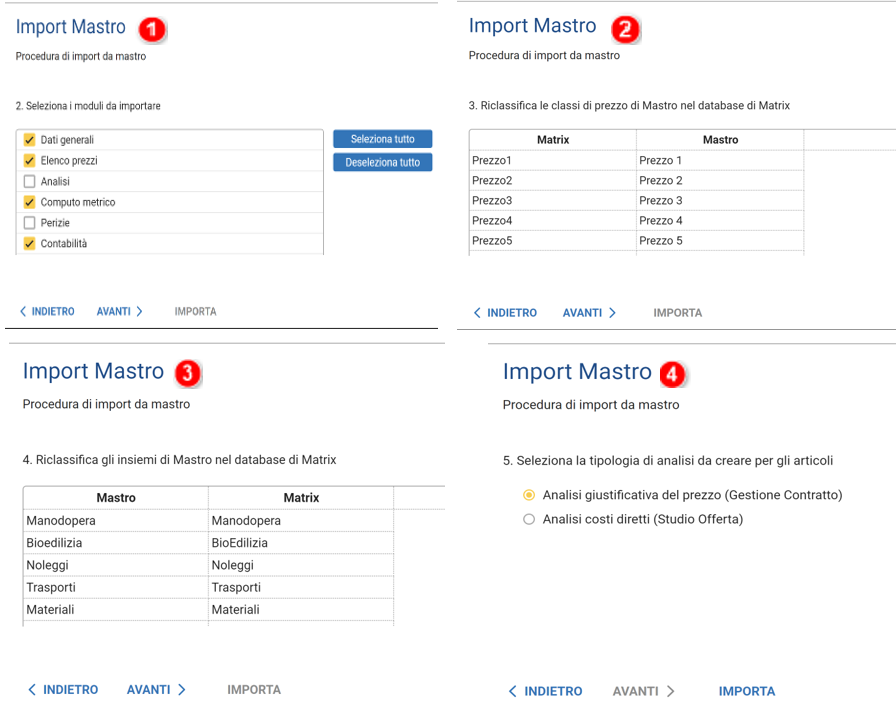Click the red number 2 badge icon

click(x=626, y=29)
